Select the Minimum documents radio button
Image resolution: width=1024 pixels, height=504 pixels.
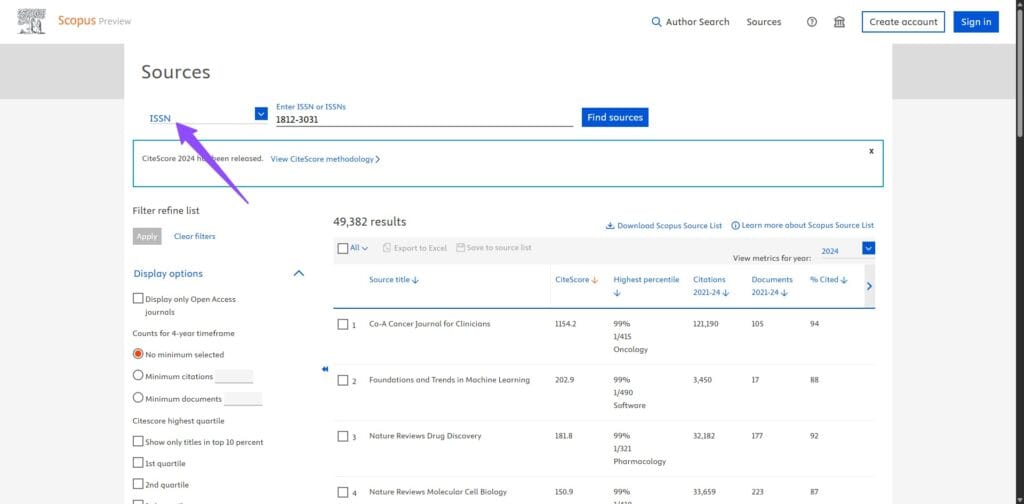coord(138,398)
